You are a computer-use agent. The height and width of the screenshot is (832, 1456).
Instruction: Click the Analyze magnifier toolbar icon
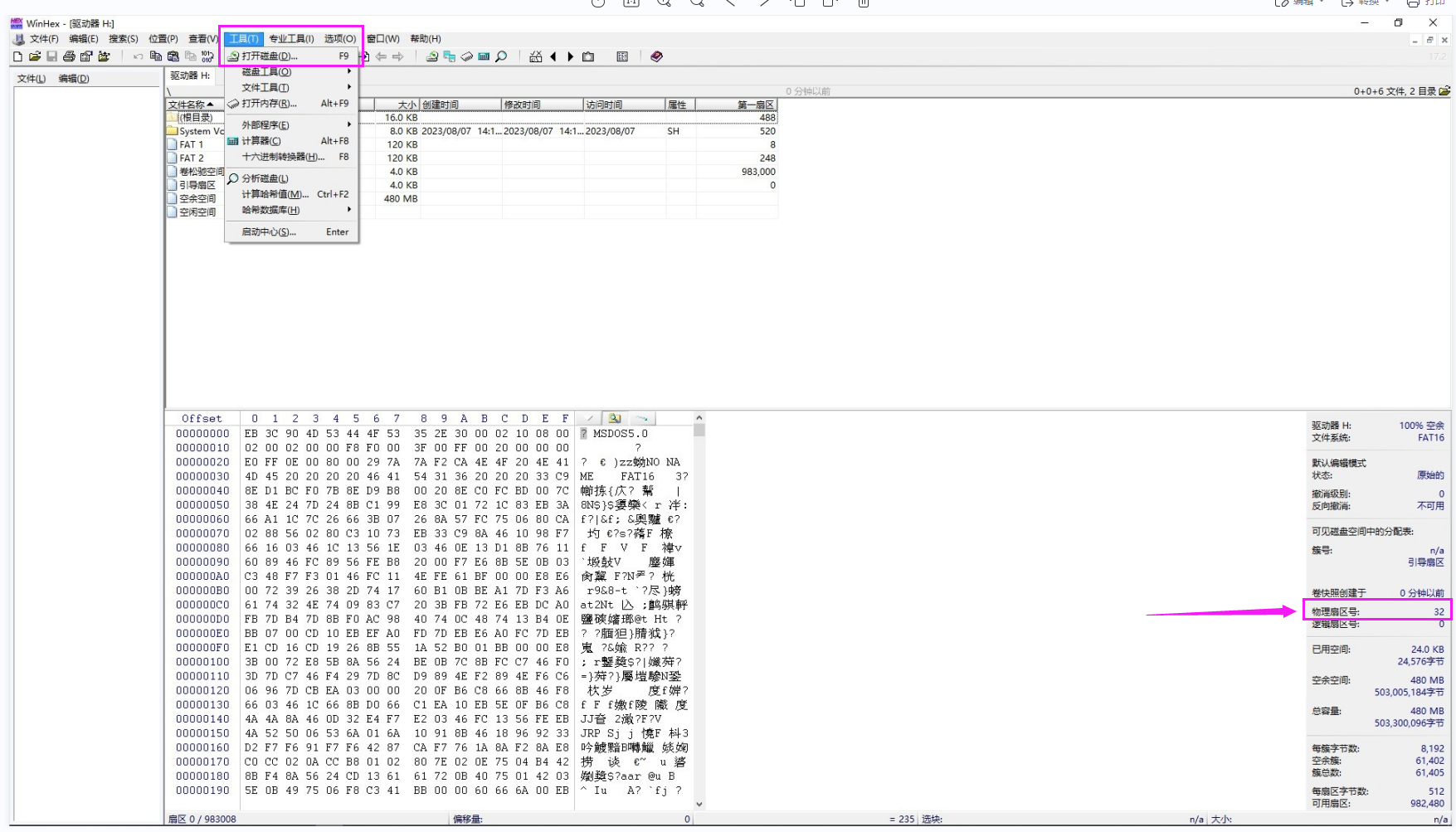(501, 56)
